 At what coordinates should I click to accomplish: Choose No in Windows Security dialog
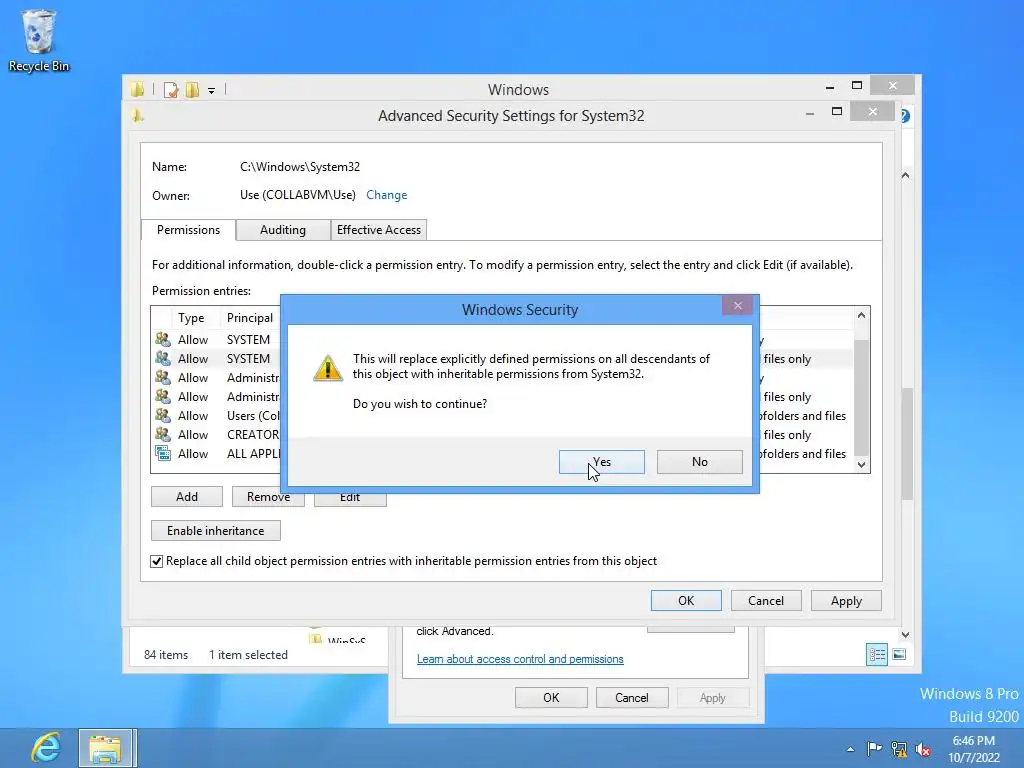point(699,462)
